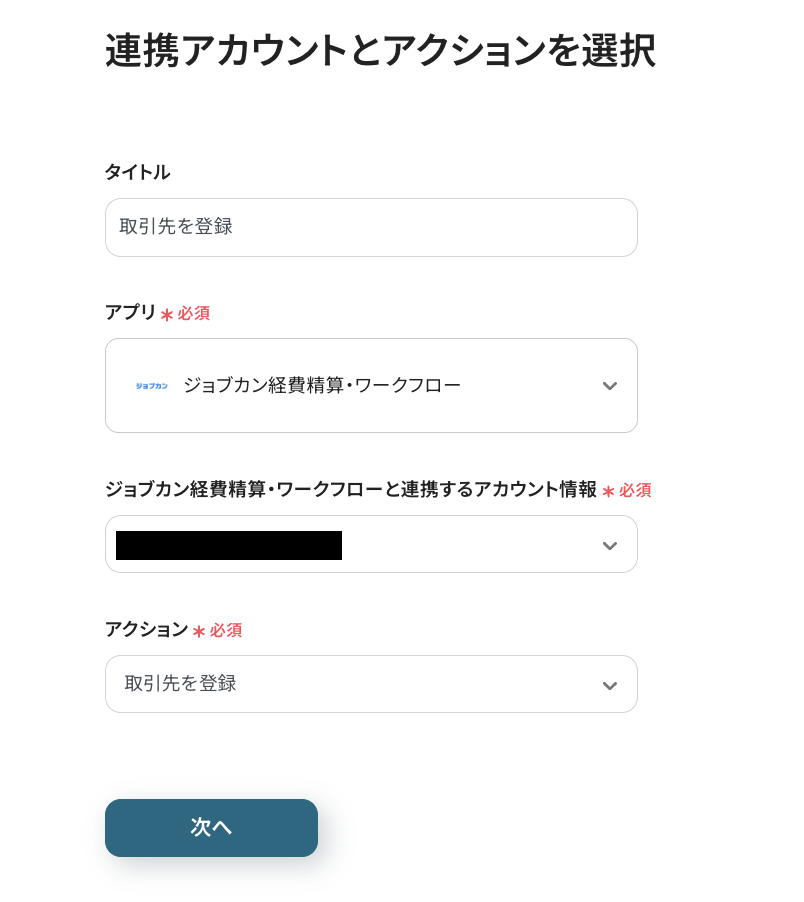The image size is (804, 902).
Task: Click the red asterisk beside アクション label
Action: pyautogui.click(x=198, y=631)
